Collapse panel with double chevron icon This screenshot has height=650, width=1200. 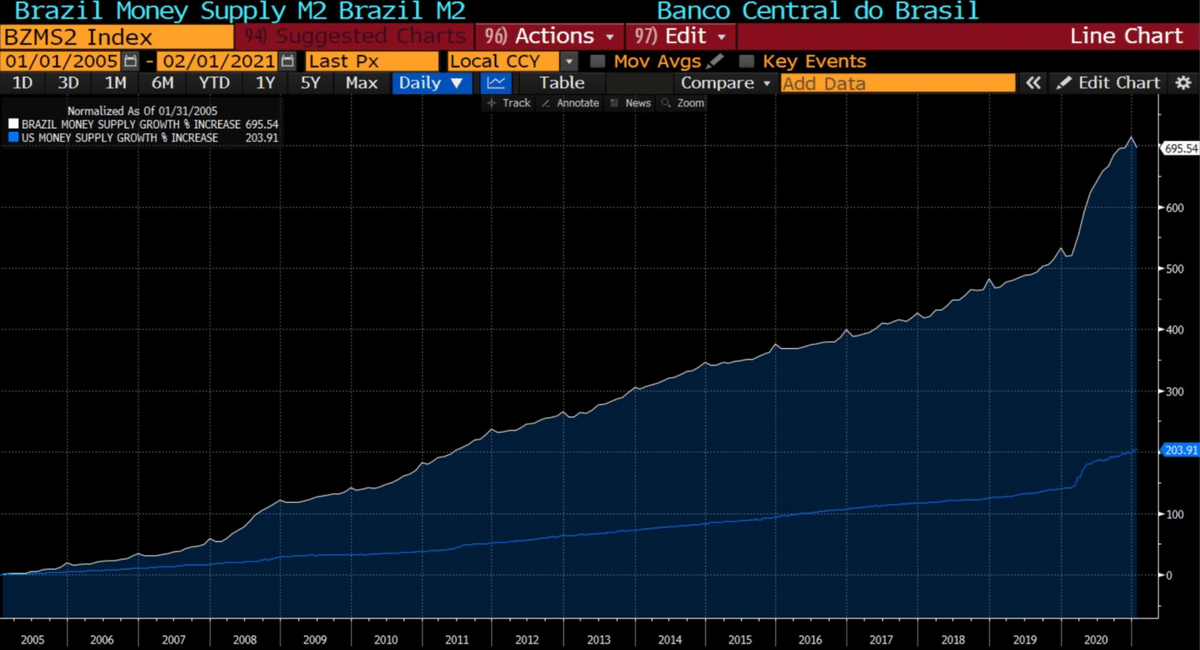coord(1033,83)
